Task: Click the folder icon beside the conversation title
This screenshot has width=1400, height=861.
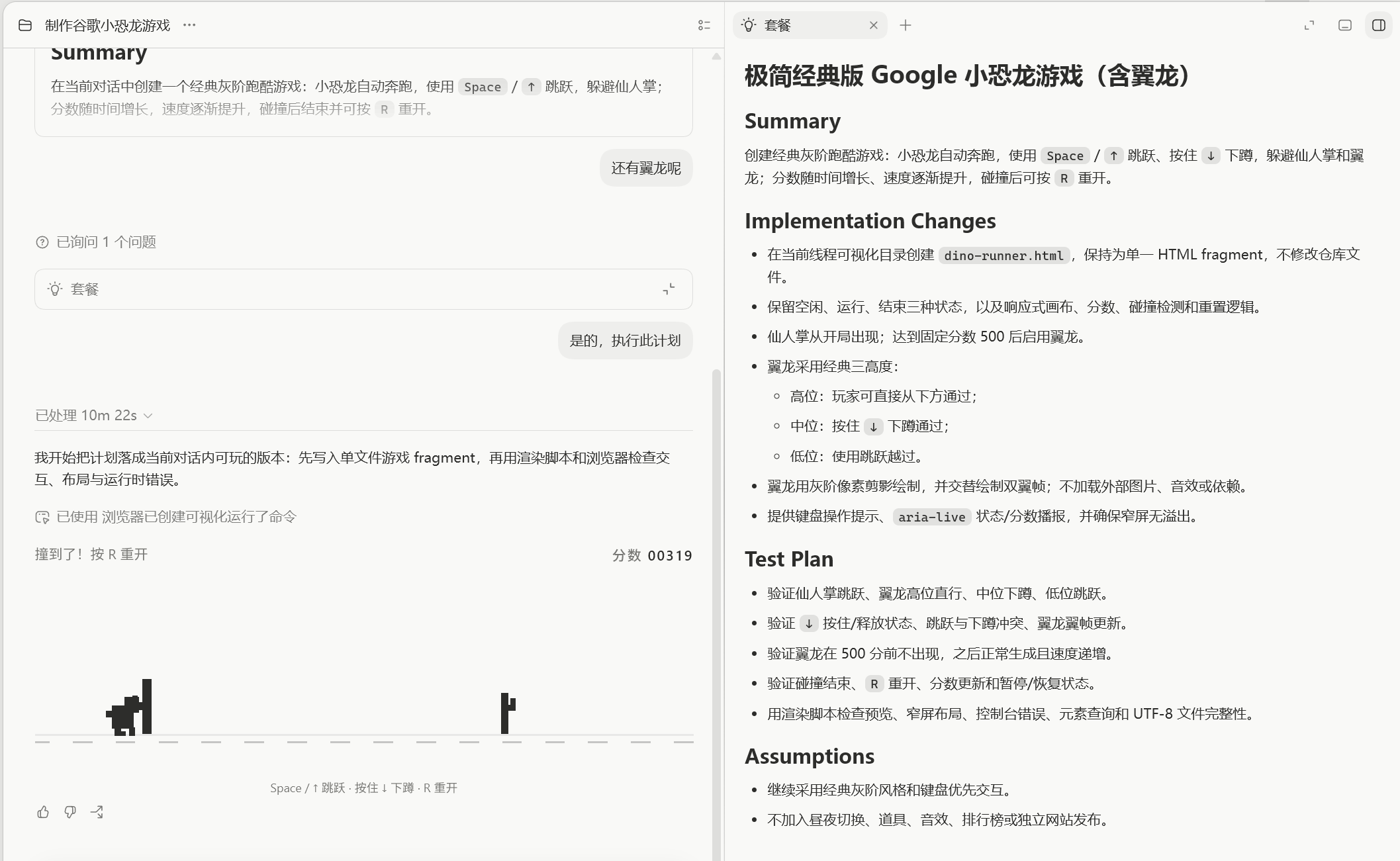Action: (25, 25)
